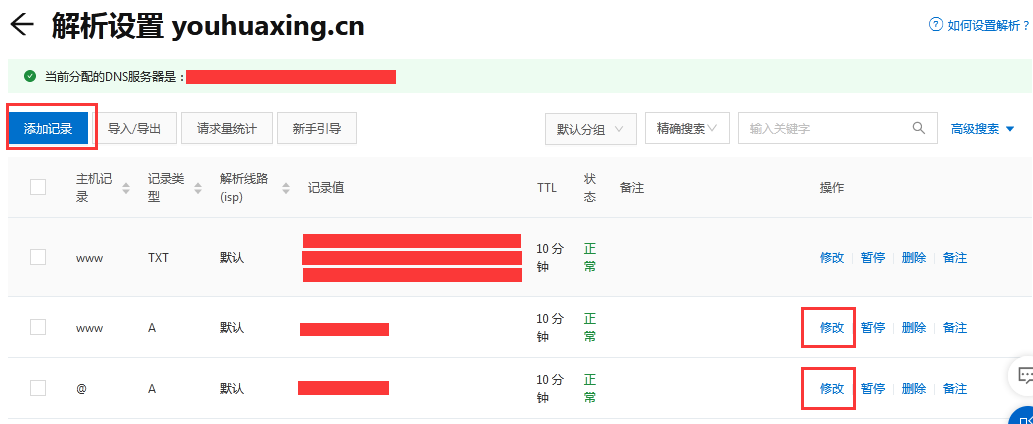Pause the @ A record via 暂停
This screenshot has height=424, width=1033.
[x=873, y=388]
